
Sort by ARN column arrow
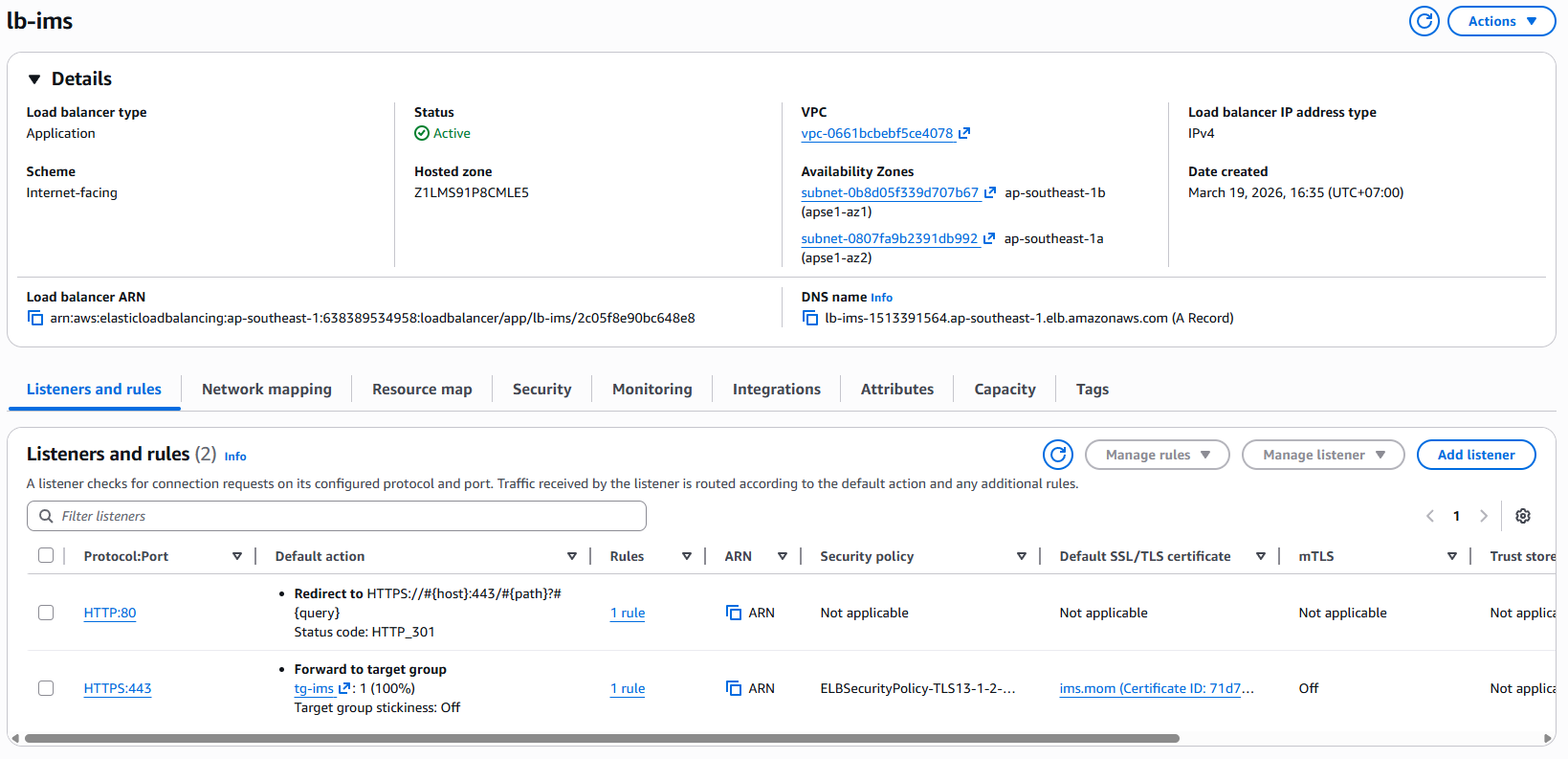click(x=783, y=556)
